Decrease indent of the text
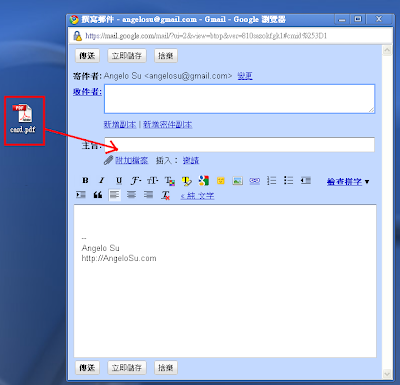The width and height of the screenshot is (400, 385). click(306, 181)
